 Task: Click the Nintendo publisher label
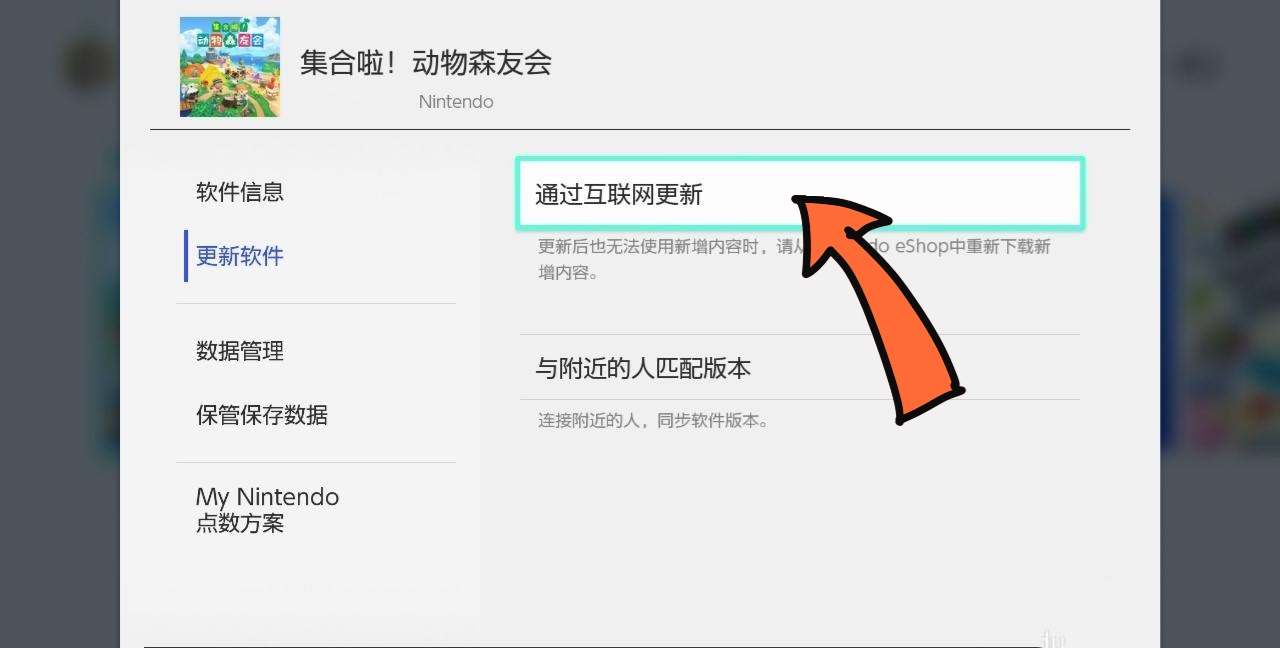[x=456, y=102]
